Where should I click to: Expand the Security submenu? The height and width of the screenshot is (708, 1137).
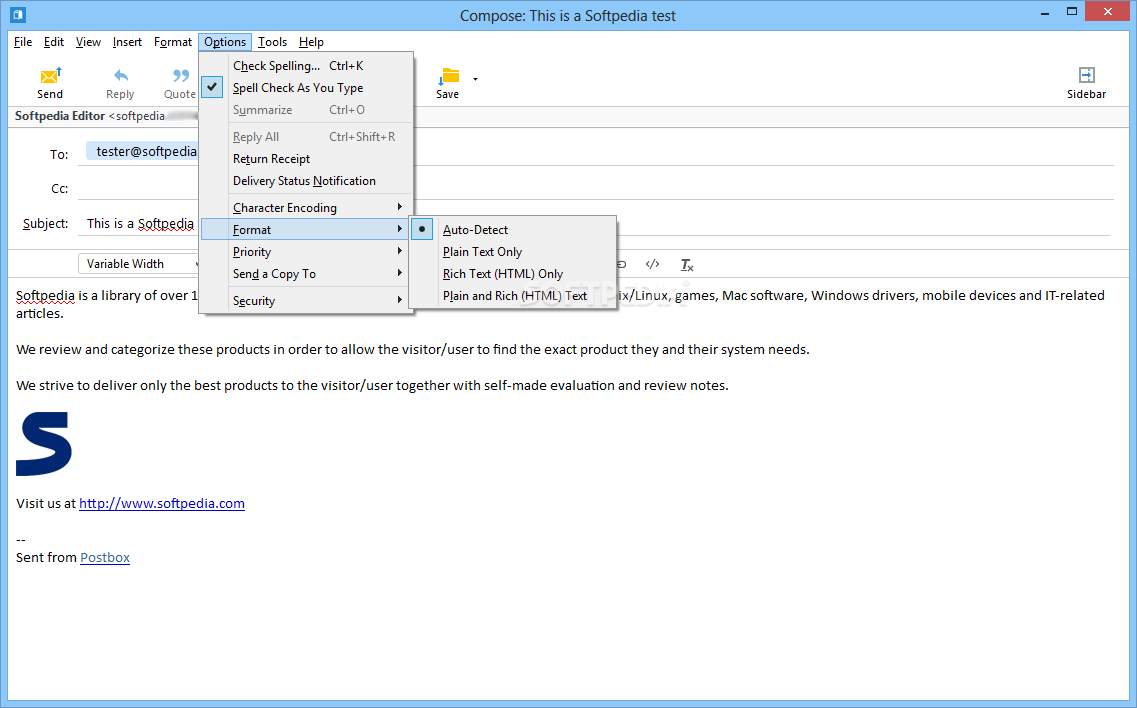(x=306, y=300)
